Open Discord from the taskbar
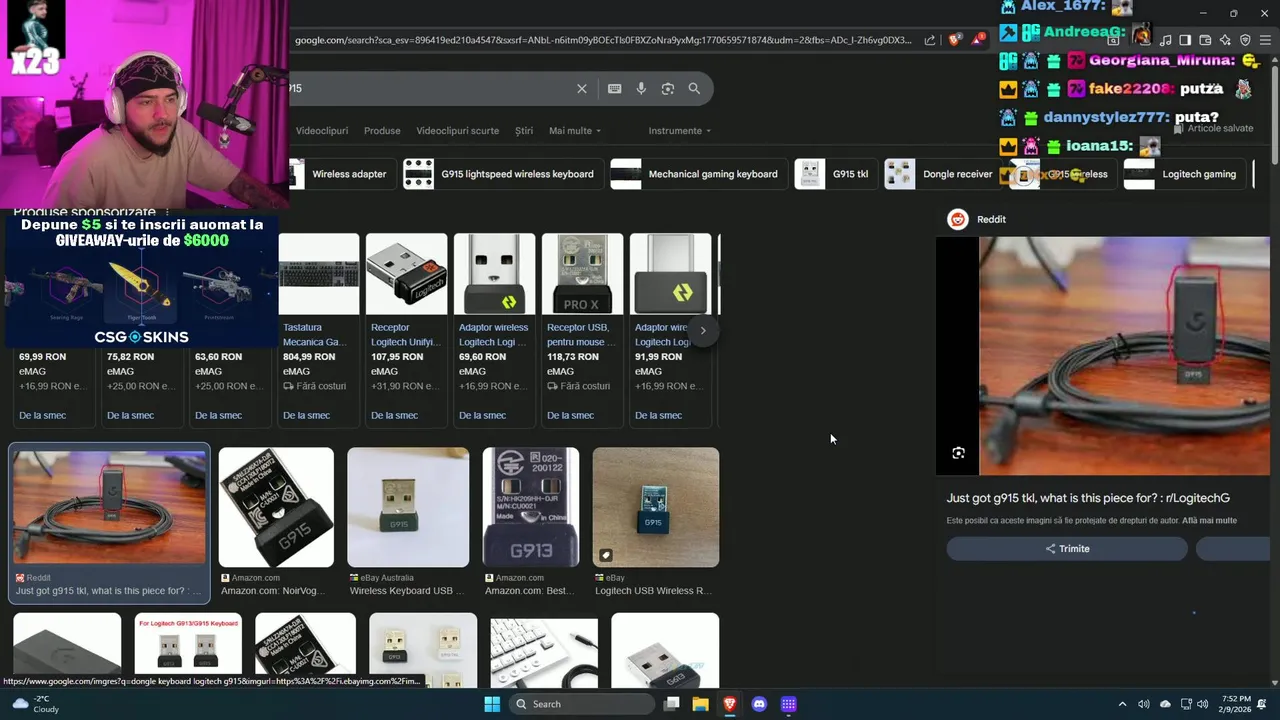The width and height of the screenshot is (1280, 720). click(759, 704)
